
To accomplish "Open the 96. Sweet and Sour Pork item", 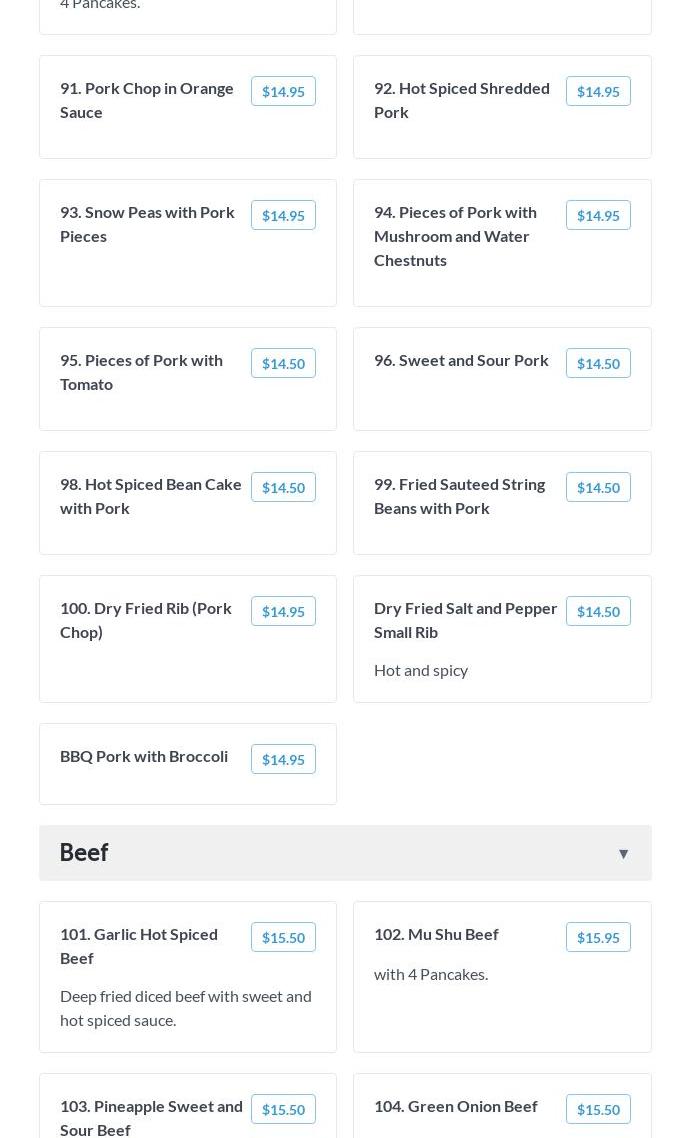I will pos(461,360).
